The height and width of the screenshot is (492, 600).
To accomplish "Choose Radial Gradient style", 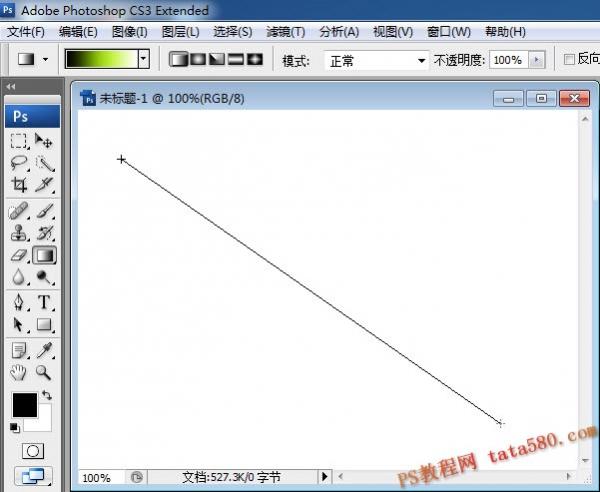I will (198, 59).
